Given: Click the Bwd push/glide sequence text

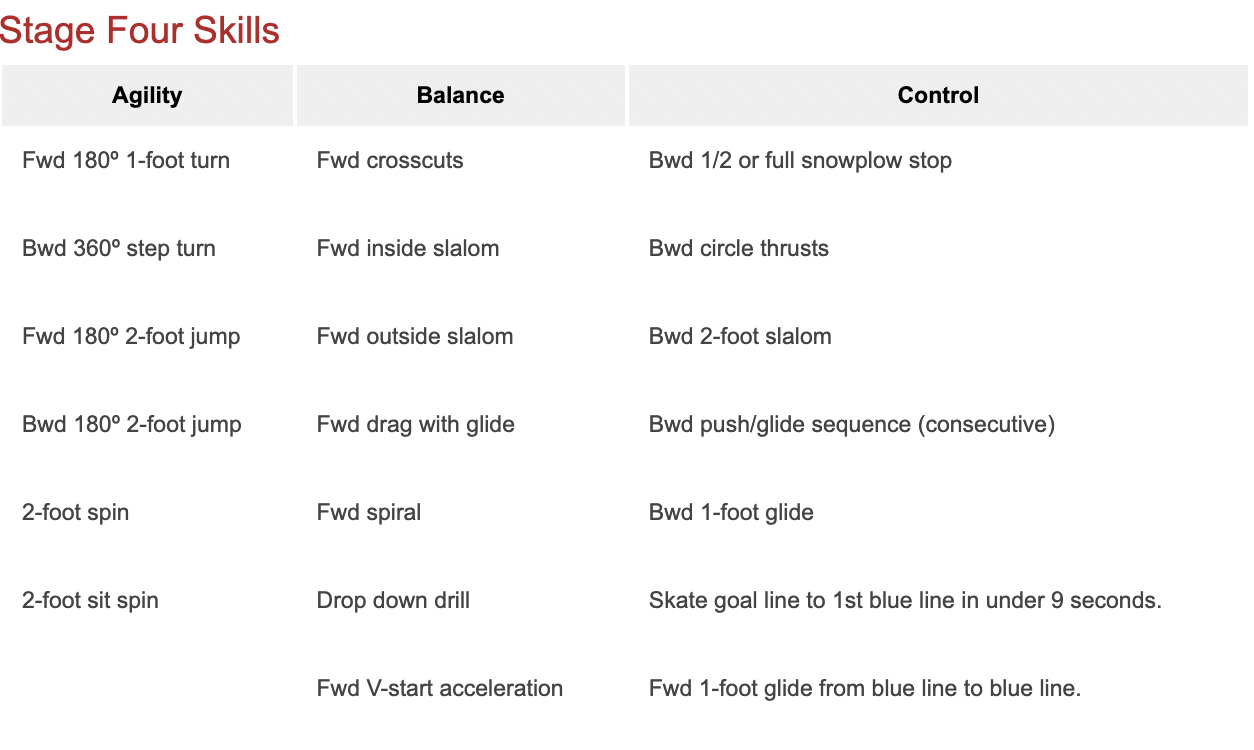Looking at the screenshot, I should pyautogui.click(x=852, y=424).
